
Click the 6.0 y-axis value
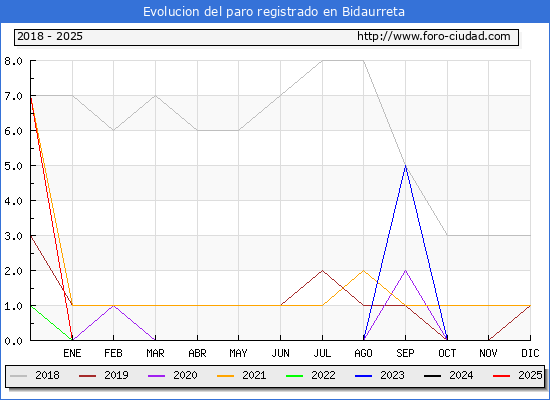point(13,131)
